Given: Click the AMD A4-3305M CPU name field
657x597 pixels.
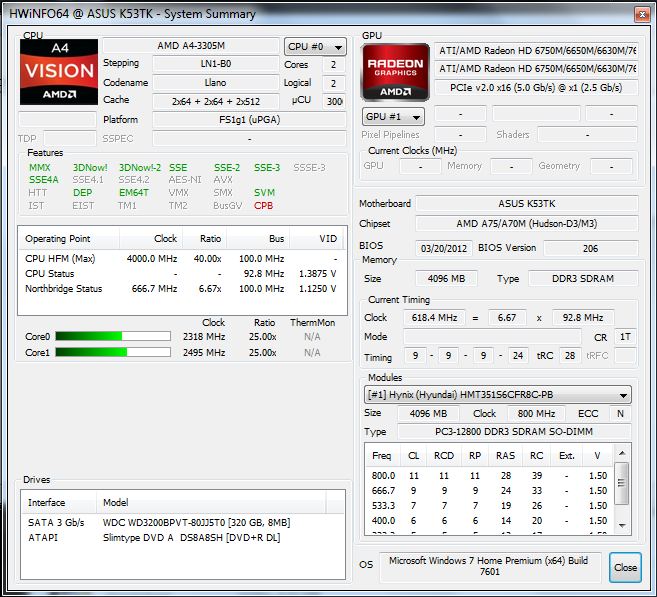Looking at the screenshot, I should click(191, 46).
